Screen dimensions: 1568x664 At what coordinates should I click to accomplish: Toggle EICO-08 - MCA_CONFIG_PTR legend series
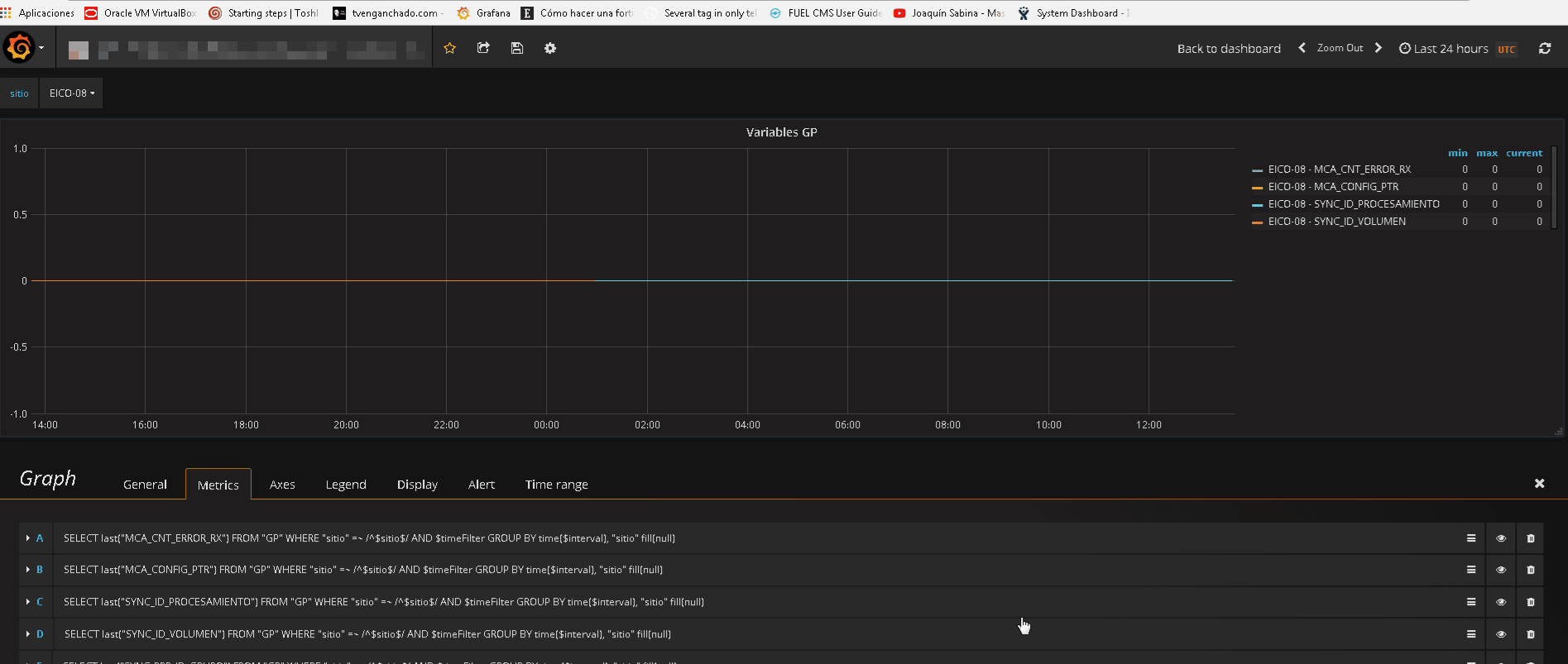1333,187
